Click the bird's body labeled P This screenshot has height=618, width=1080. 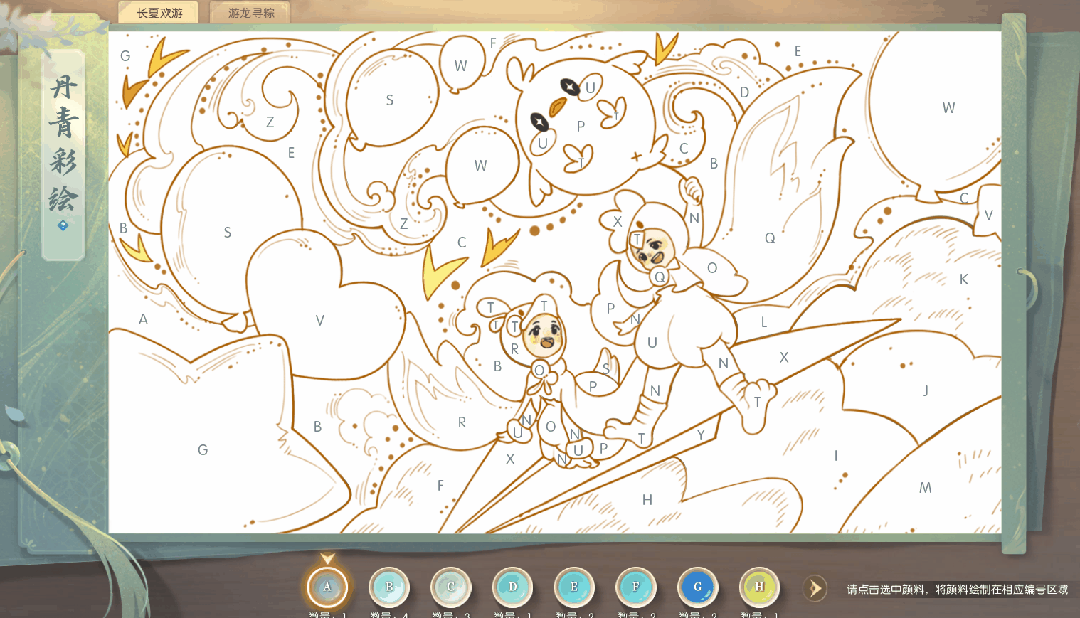pos(580,127)
